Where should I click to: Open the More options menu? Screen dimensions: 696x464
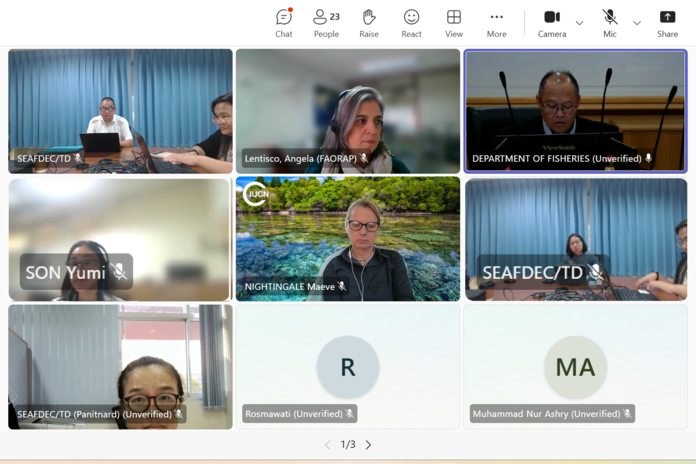[x=496, y=23]
